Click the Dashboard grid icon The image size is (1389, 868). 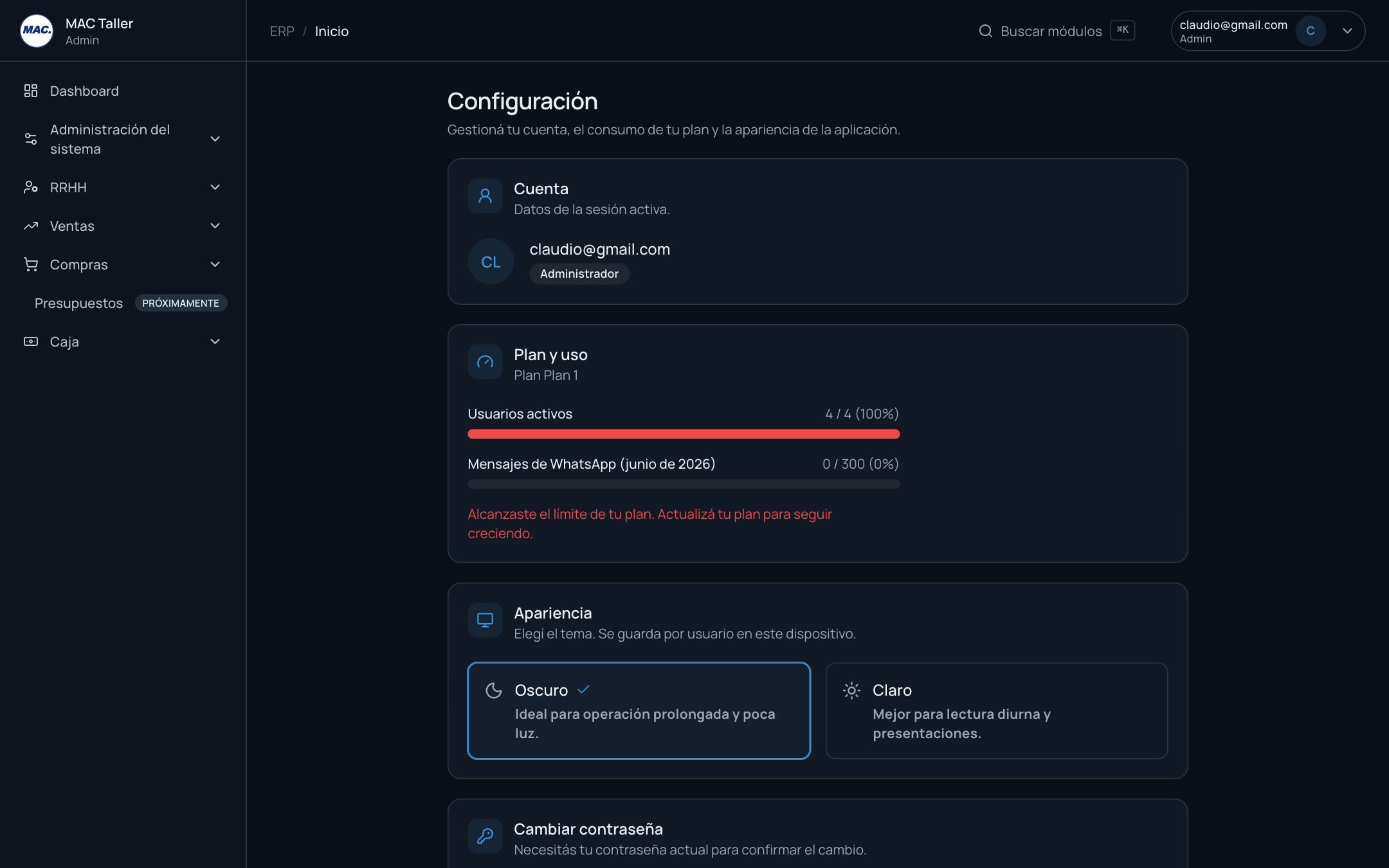[31, 91]
